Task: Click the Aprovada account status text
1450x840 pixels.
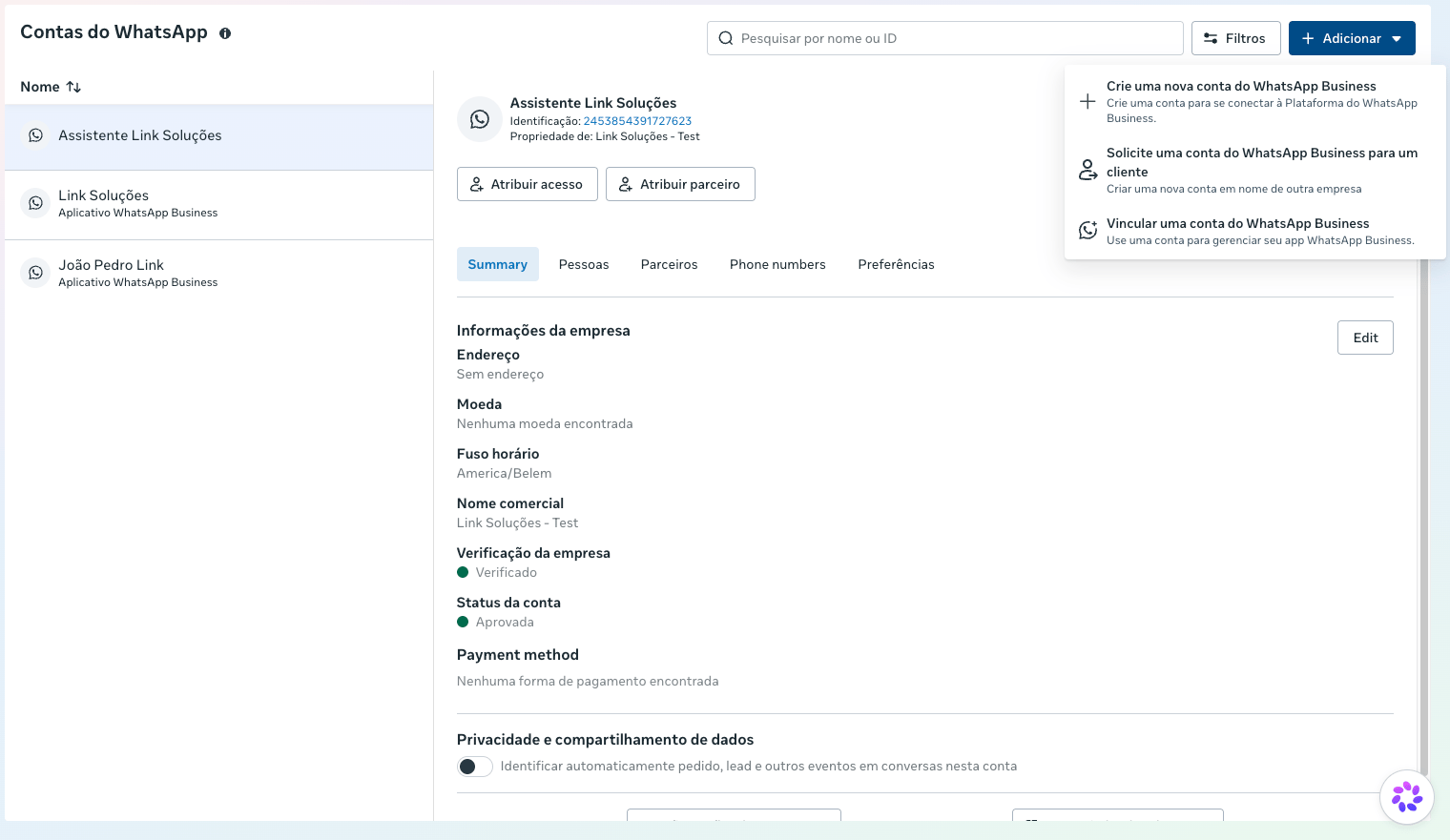Action: [x=505, y=622]
